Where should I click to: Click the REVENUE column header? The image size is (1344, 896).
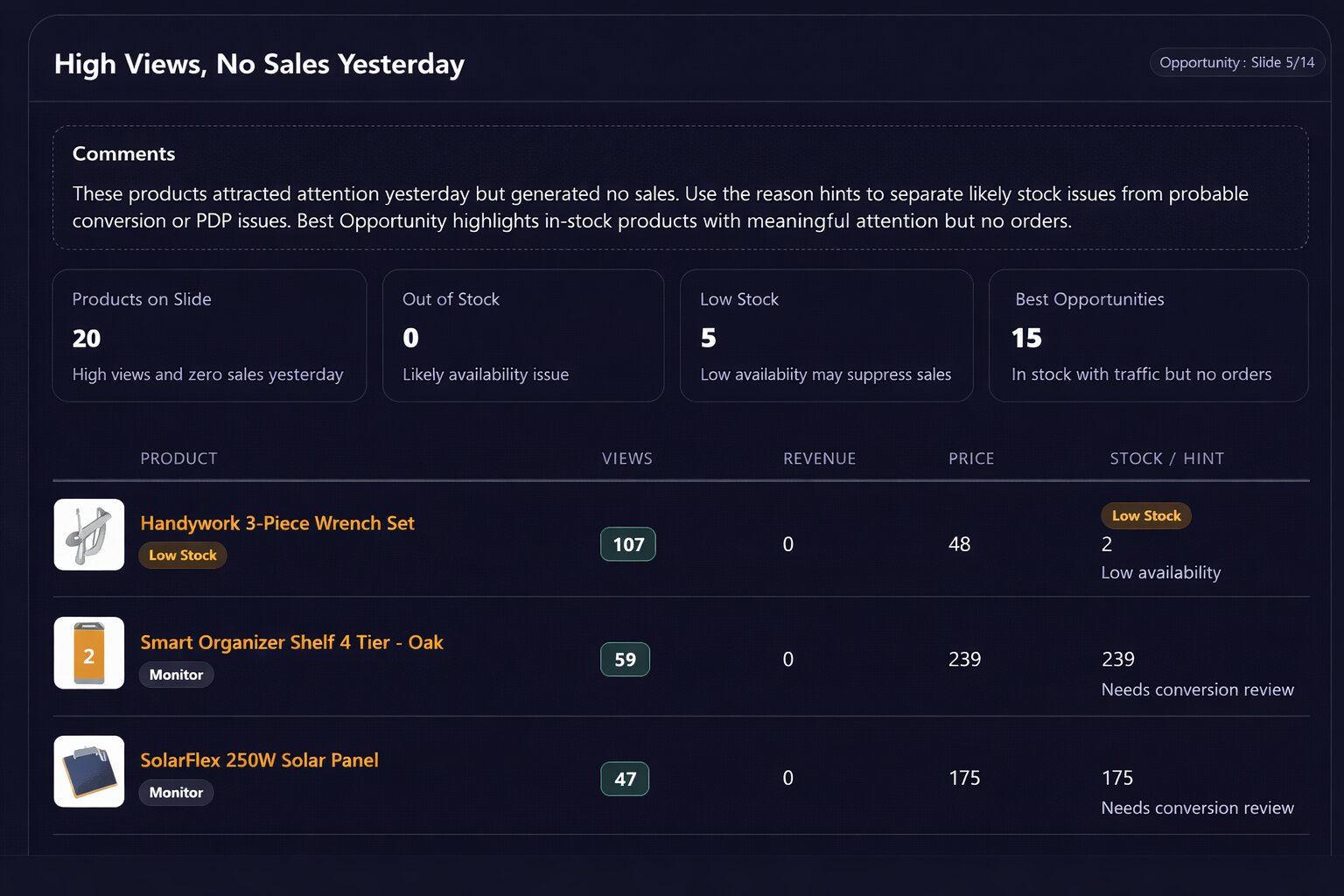click(x=819, y=458)
